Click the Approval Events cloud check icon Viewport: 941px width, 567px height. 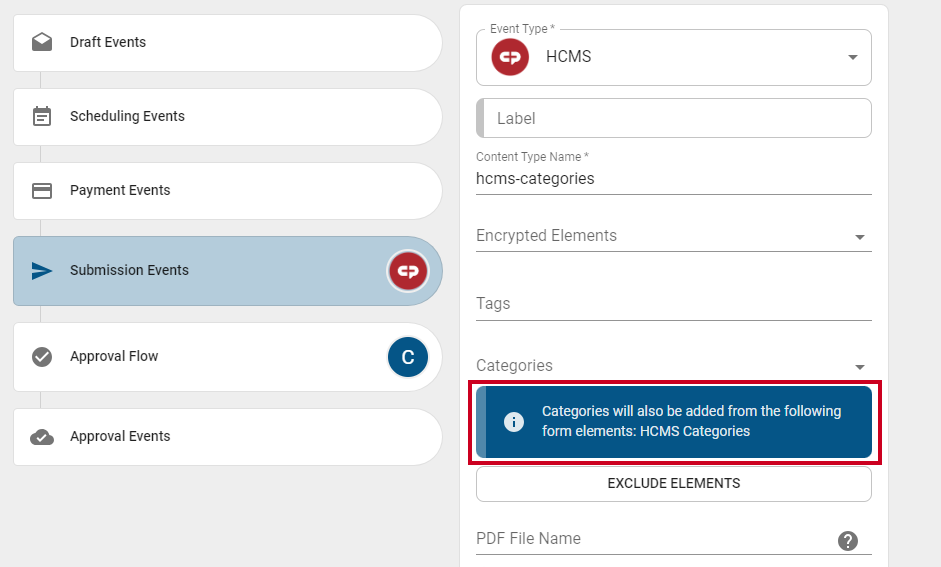[41, 437]
